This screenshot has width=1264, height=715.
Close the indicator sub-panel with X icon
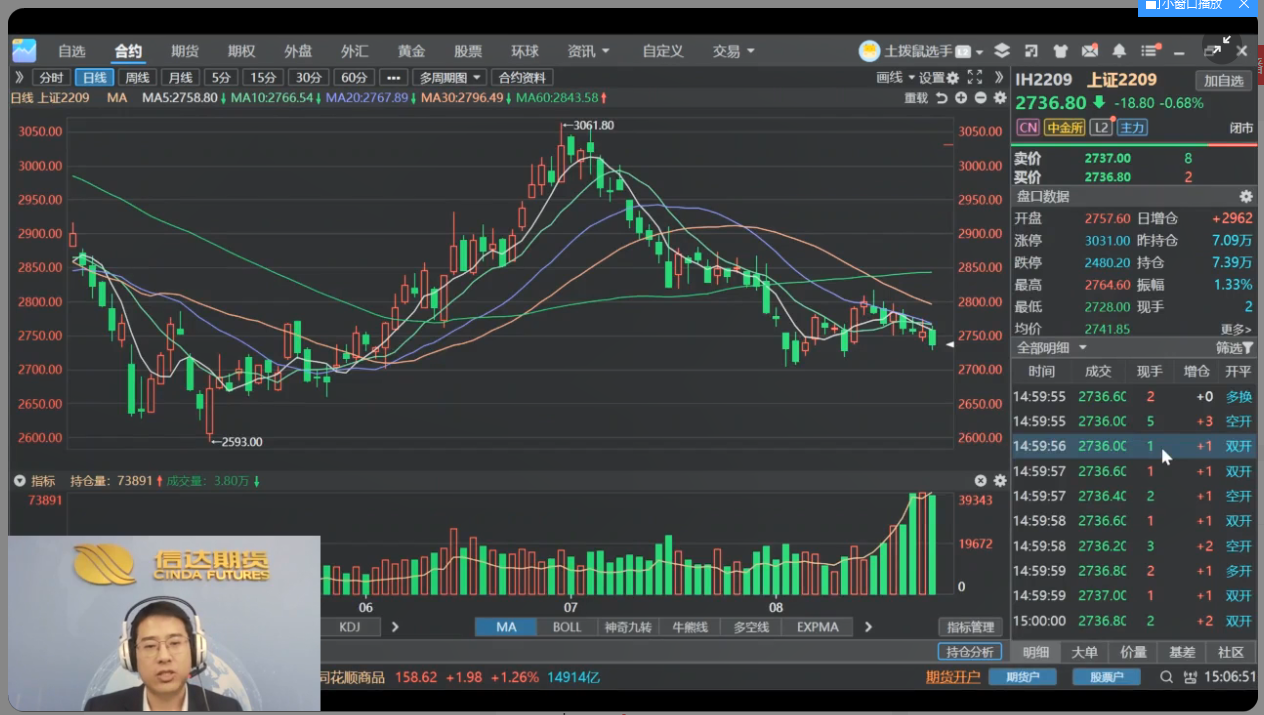980,481
